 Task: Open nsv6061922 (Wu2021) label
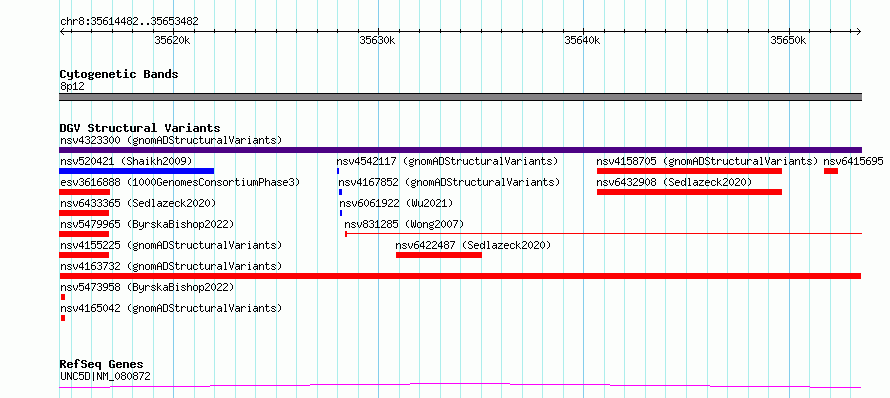pos(396,203)
